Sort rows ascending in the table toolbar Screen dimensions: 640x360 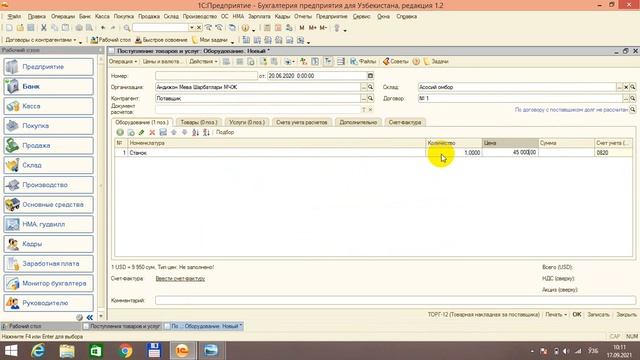click(196, 132)
